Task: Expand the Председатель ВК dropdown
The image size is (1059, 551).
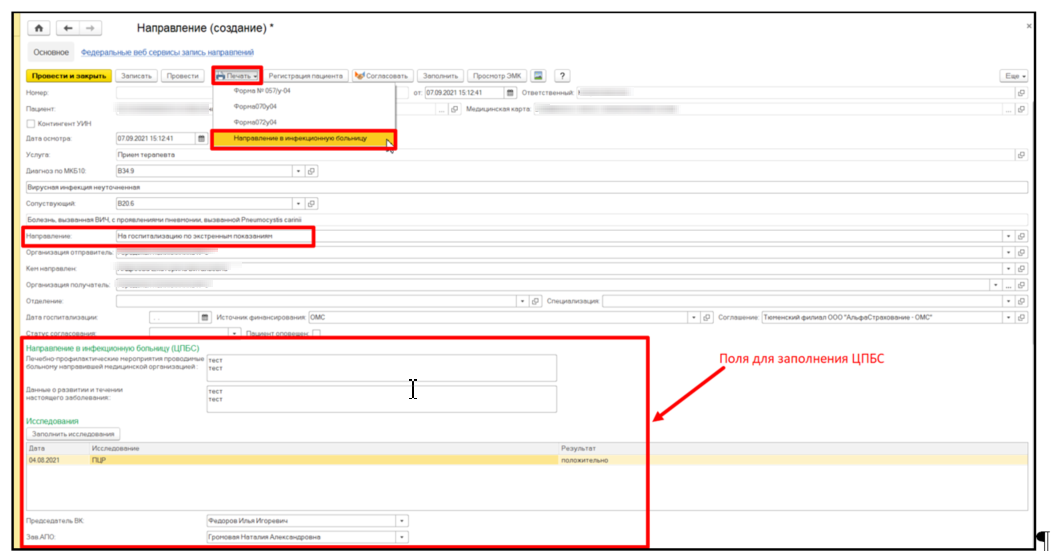Action: click(401, 521)
